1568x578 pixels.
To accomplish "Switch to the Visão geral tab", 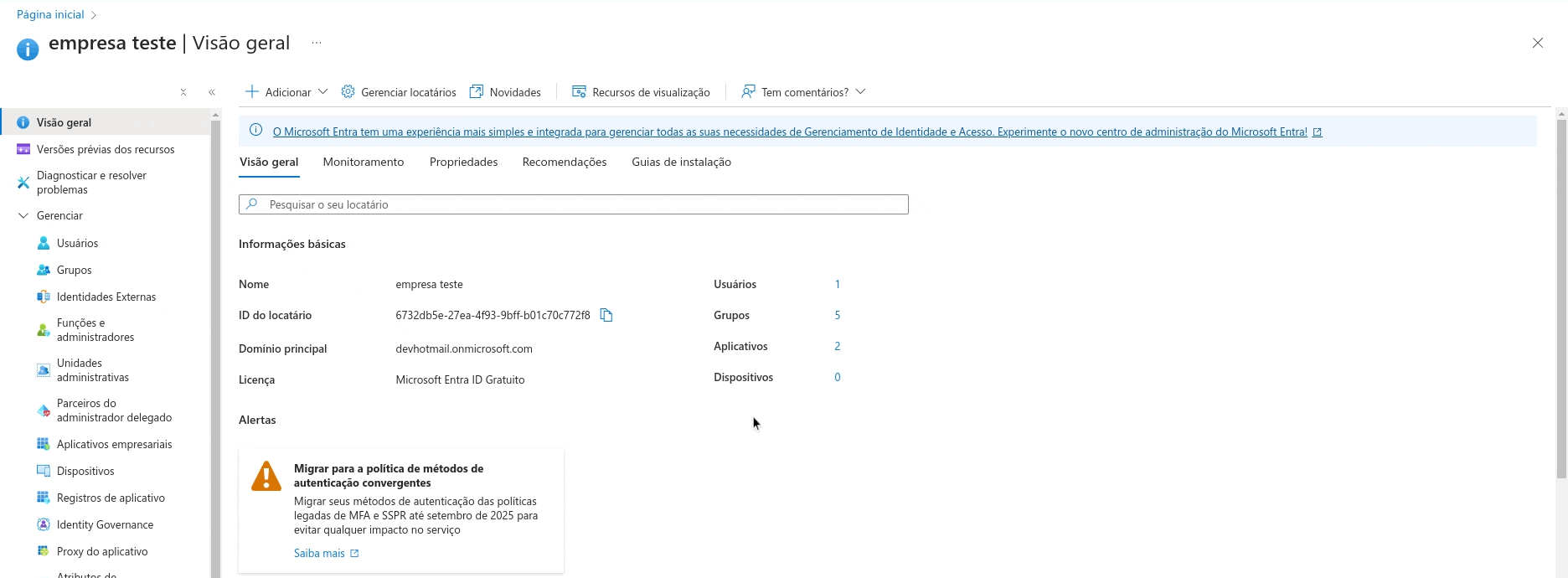I will pos(269,162).
